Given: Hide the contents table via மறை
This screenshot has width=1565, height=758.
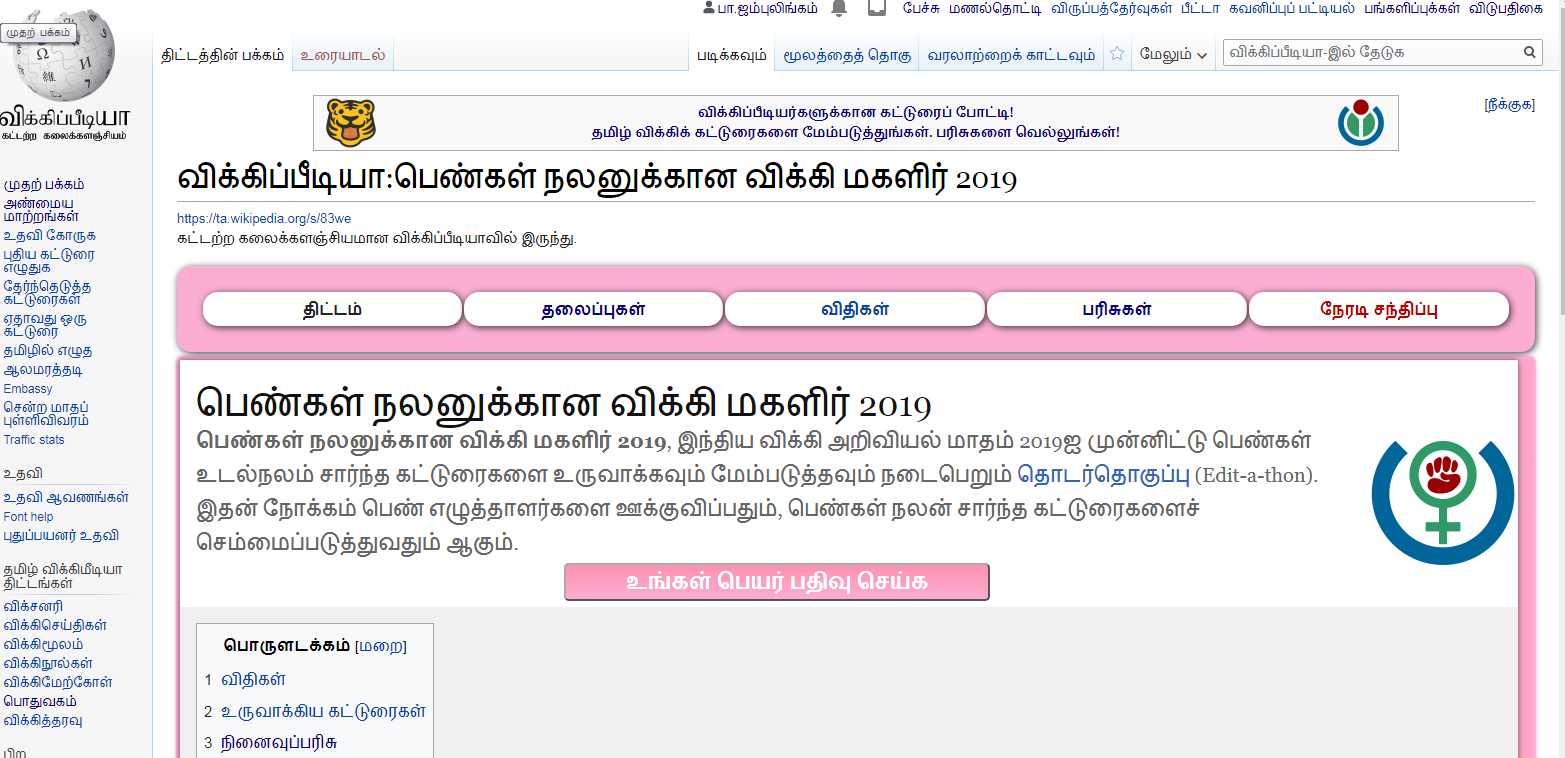Looking at the screenshot, I should (x=381, y=646).
